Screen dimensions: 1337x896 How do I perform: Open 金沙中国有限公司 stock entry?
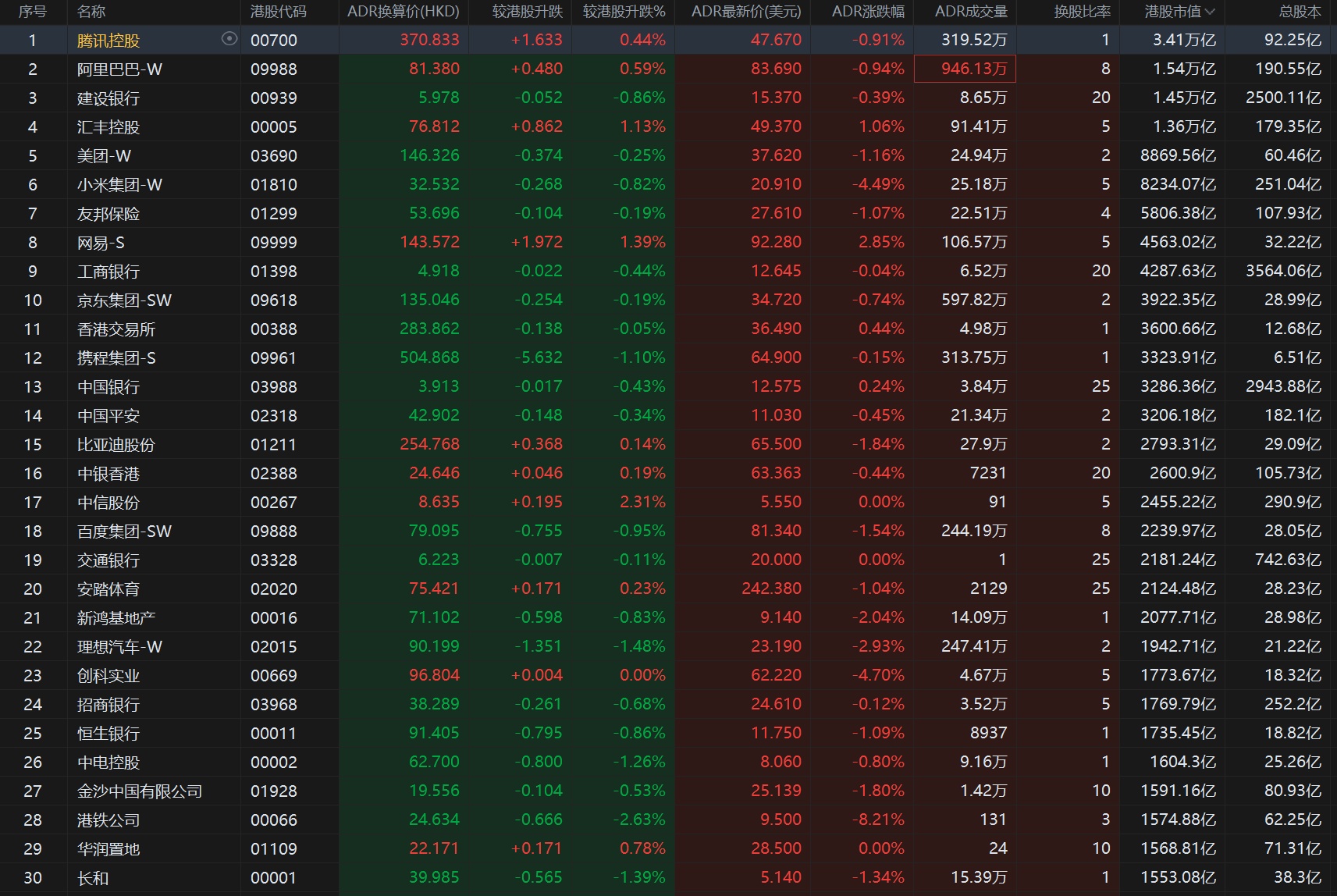coord(139,791)
